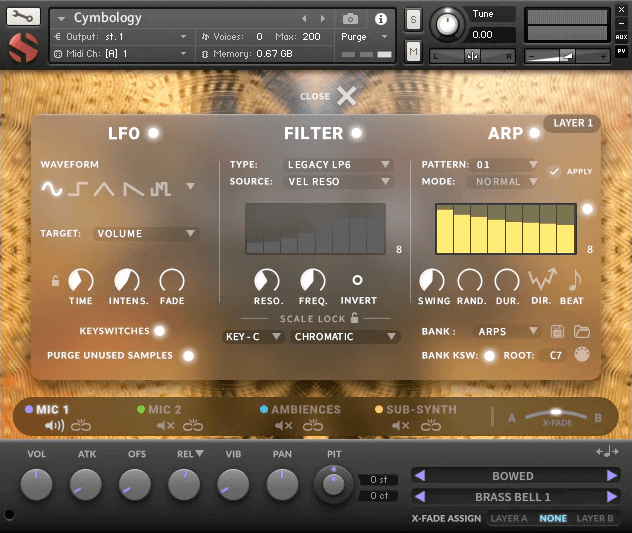The height and width of the screenshot is (533, 632).
Task: Toggle the LFO power switch
Action: tap(154, 133)
